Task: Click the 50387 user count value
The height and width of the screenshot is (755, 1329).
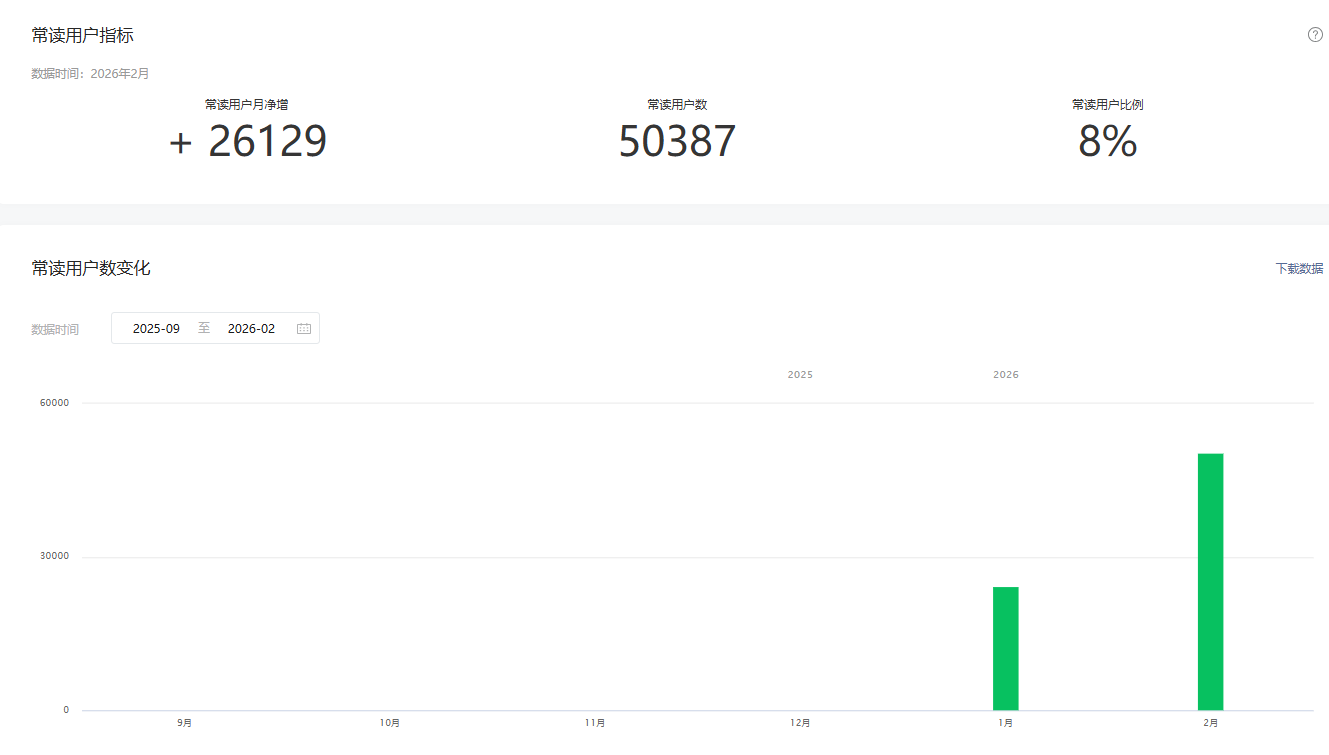Action: tap(677, 142)
